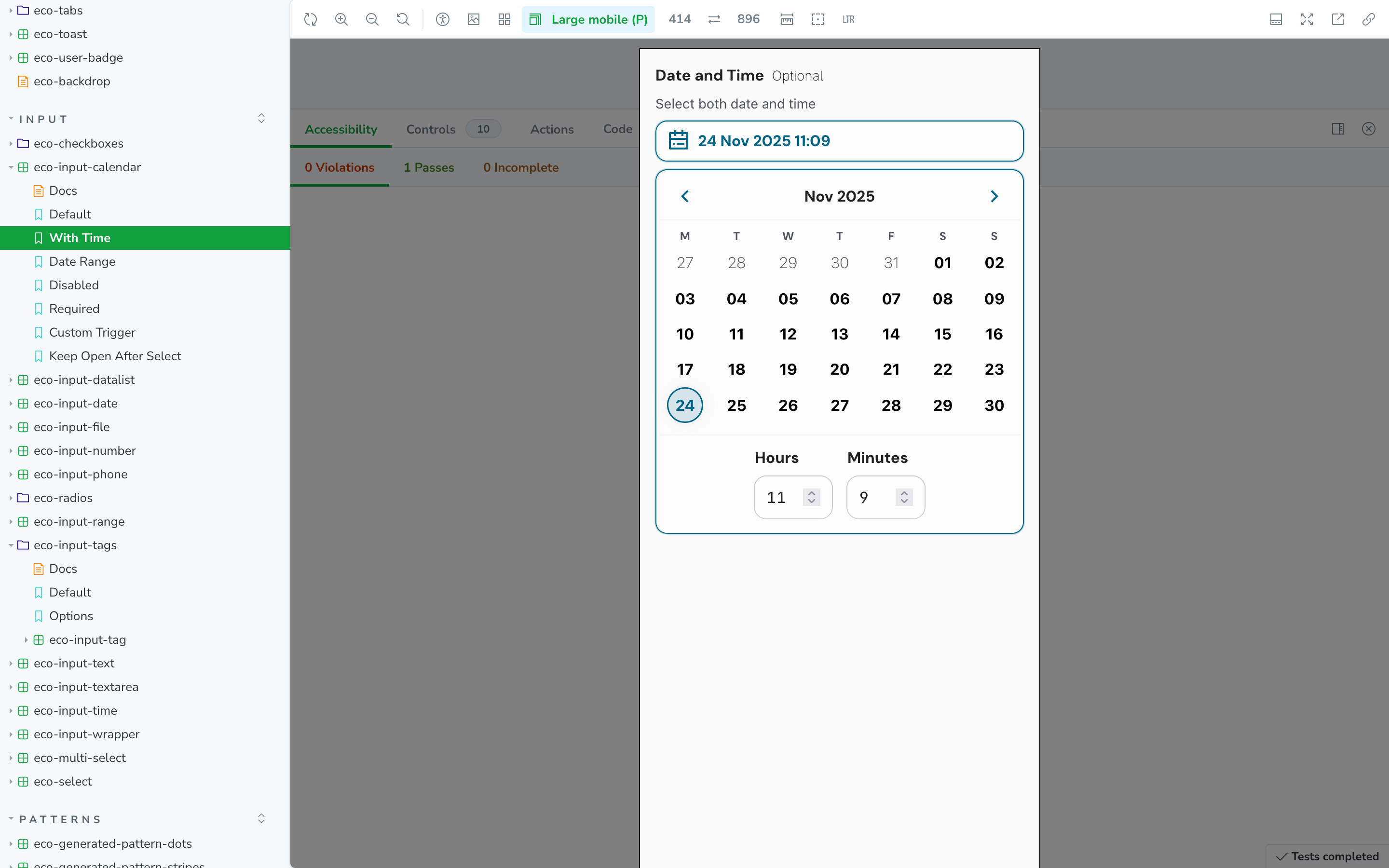1389x868 pixels.
Task: Open the 0 Incomplete tab
Action: pyautogui.click(x=520, y=168)
